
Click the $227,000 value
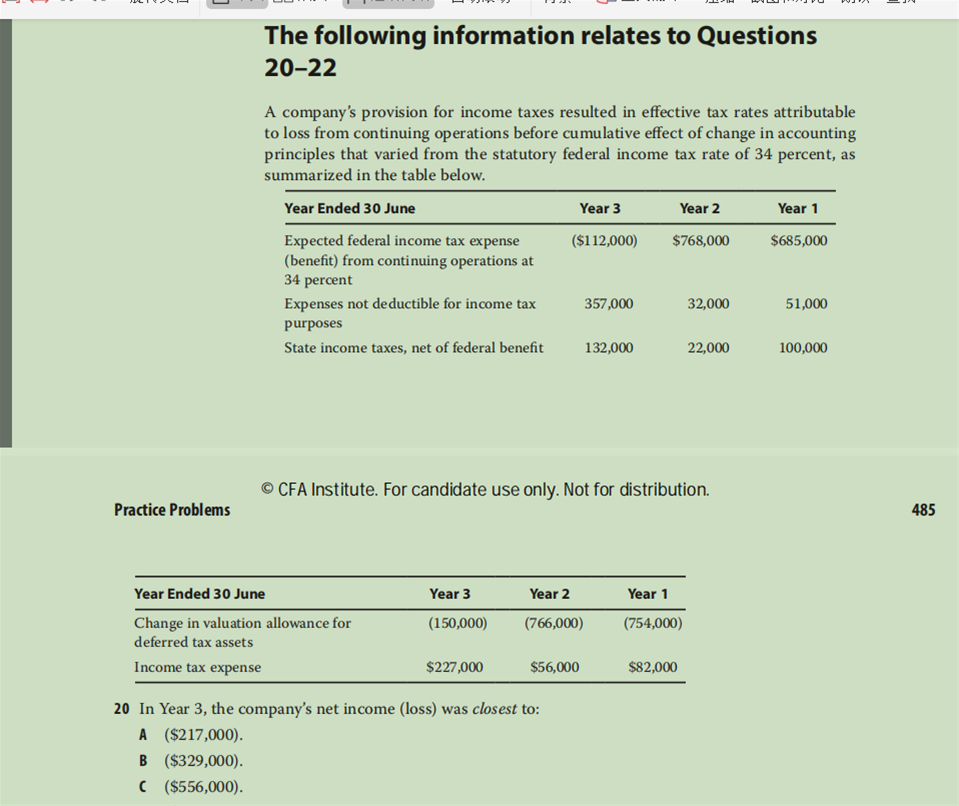[454, 667]
